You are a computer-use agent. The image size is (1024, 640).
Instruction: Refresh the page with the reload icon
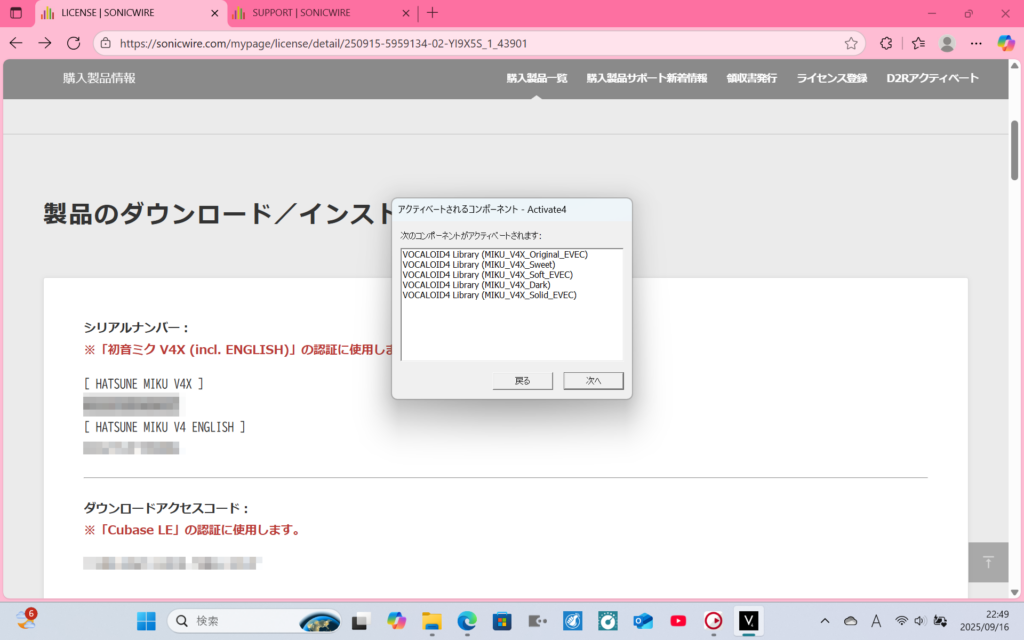coord(73,43)
